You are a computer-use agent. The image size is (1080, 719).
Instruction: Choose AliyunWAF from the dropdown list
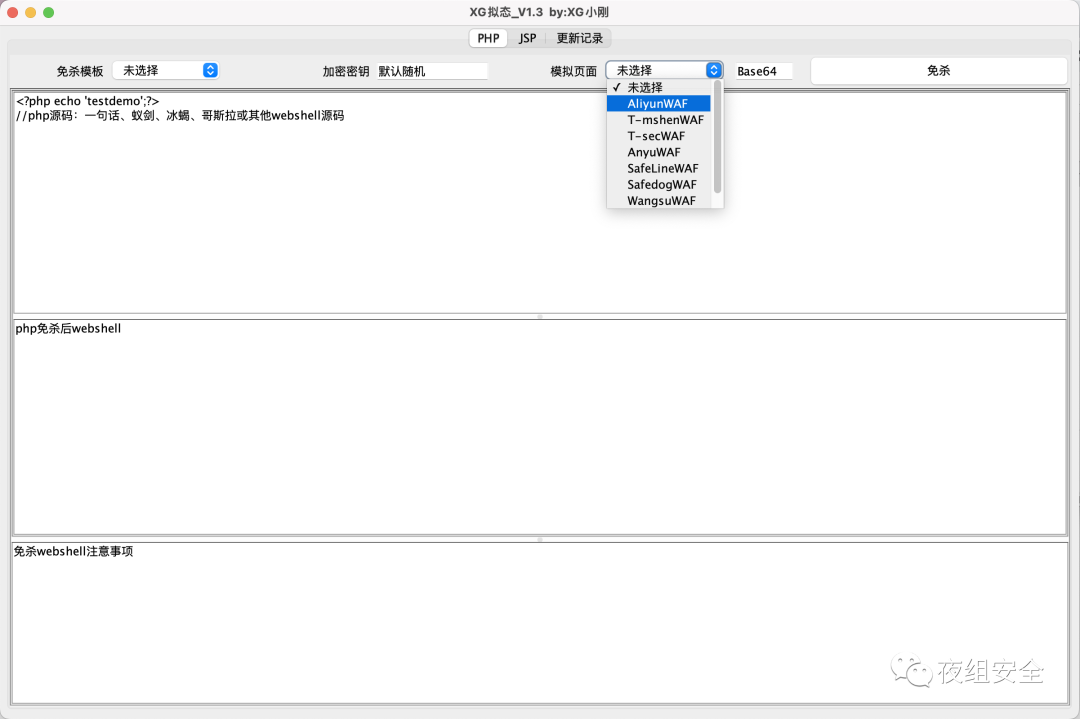(x=659, y=104)
